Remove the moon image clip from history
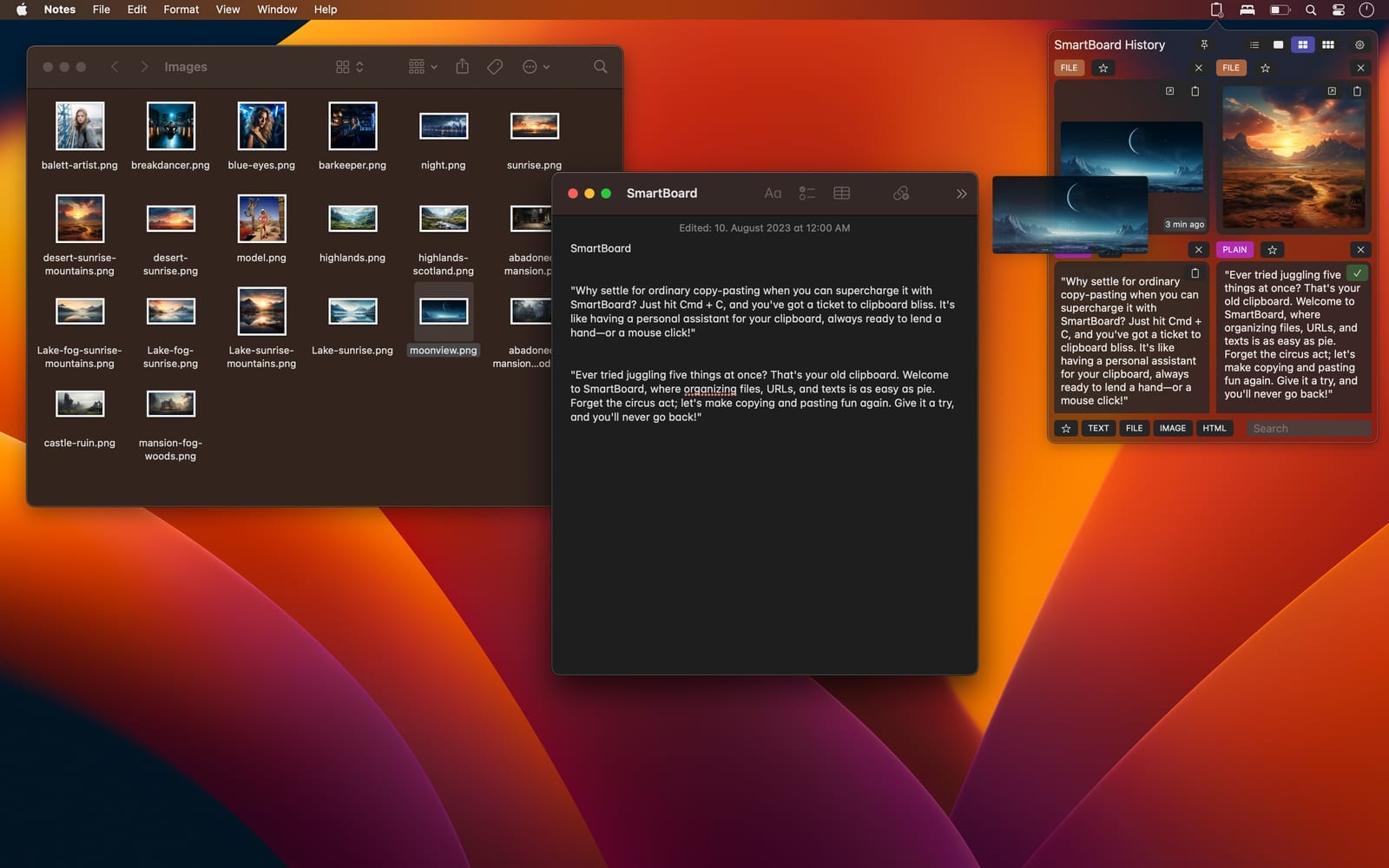 point(1199,68)
